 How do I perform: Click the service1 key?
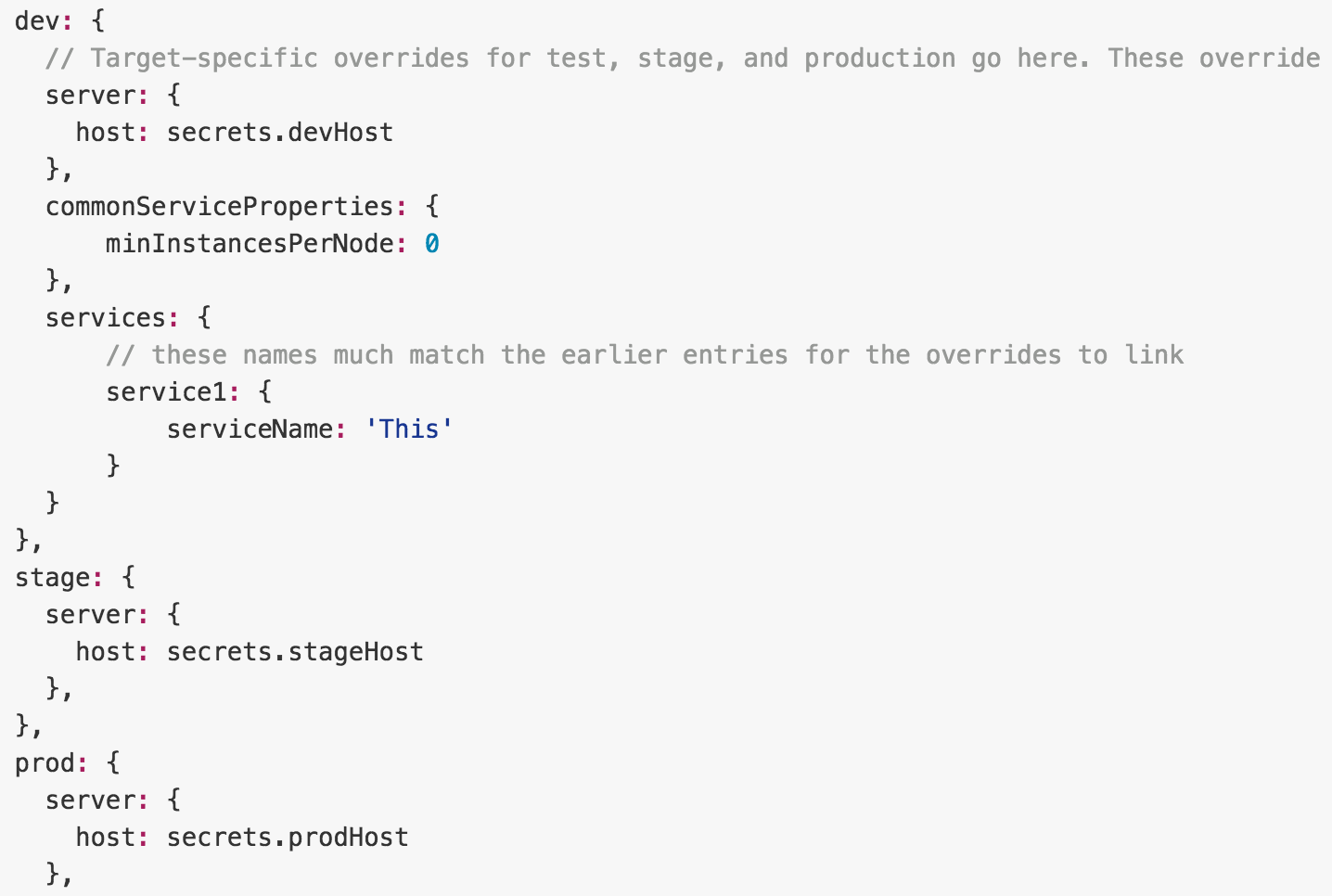[x=166, y=392]
